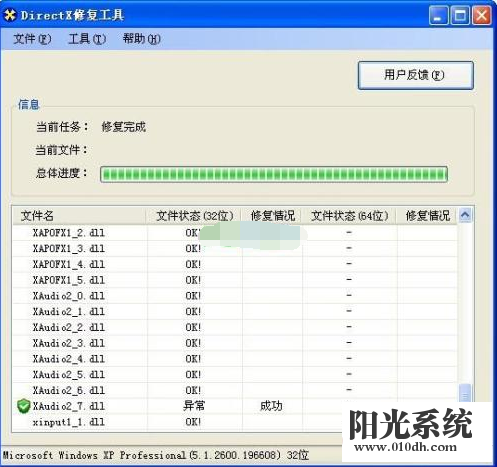Click the 文件状态(32位) column header
Screen dimensions: 497x467
194,216
